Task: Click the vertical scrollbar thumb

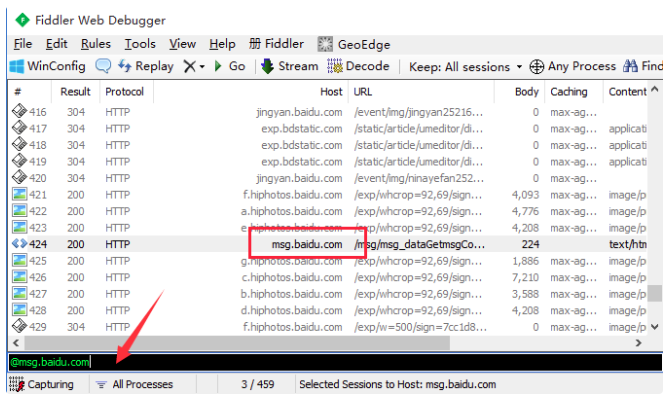Action: tap(655, 293)
